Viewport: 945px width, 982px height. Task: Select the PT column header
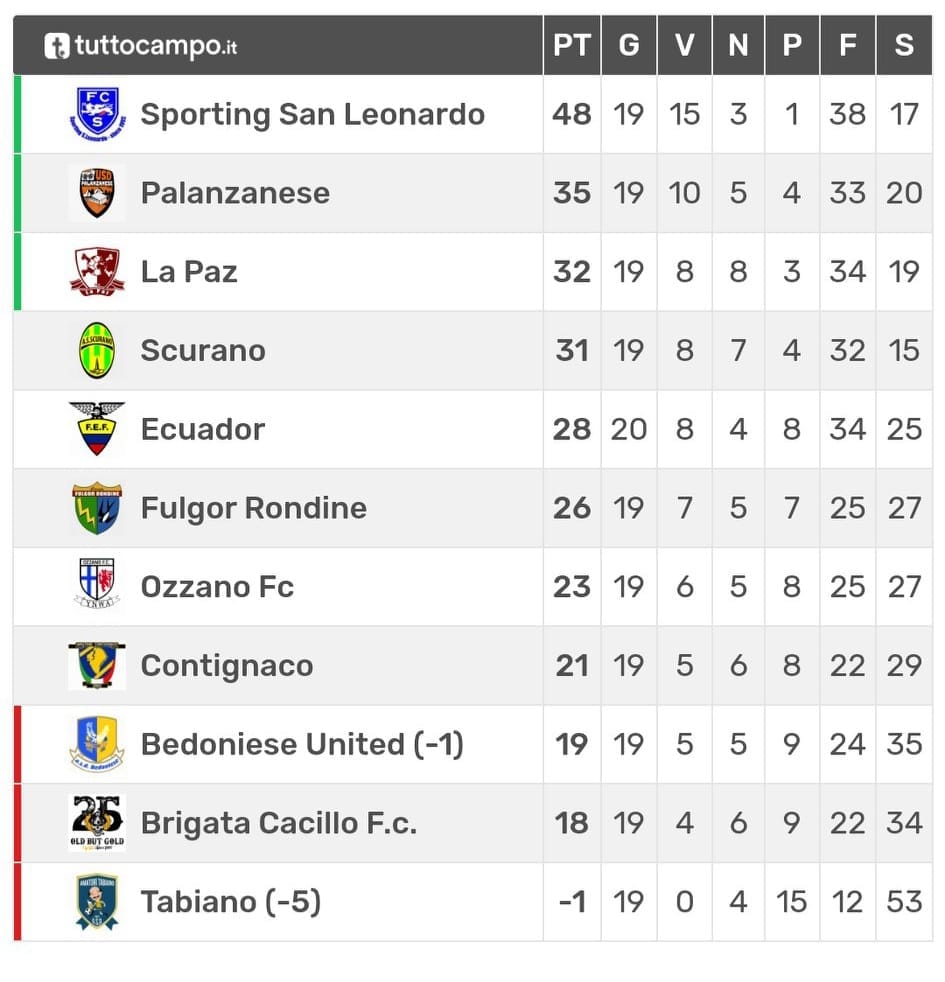click(572, 46)
